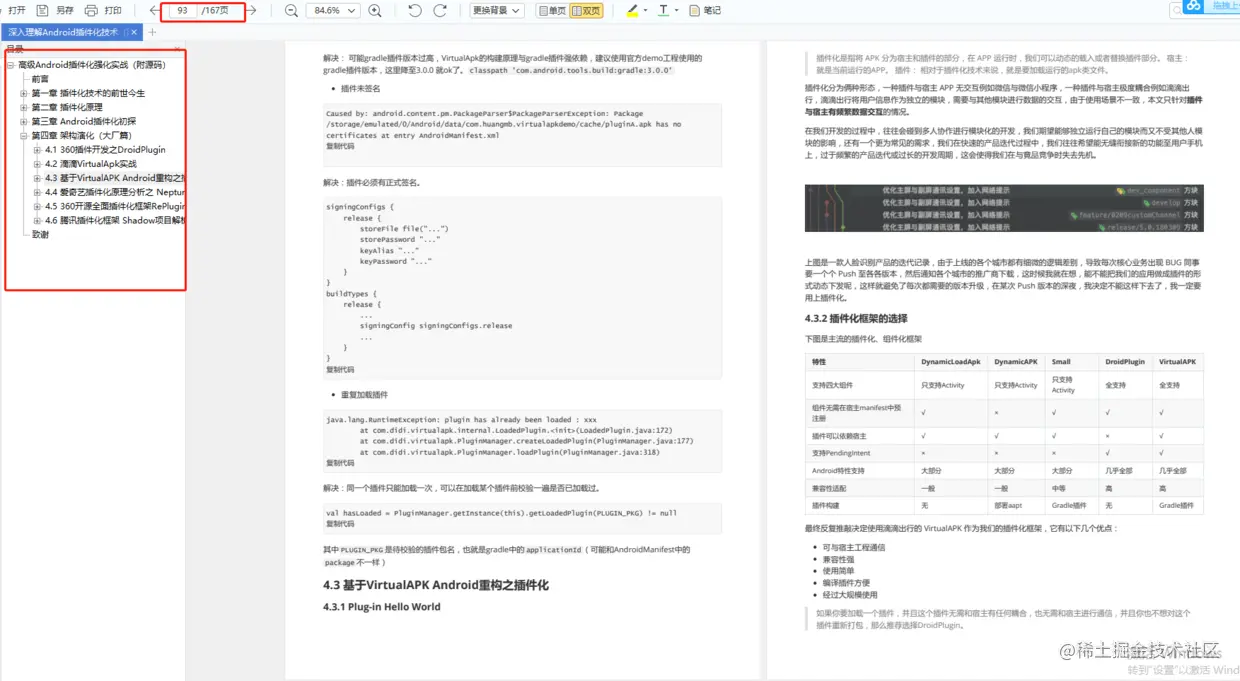Click the 4.3.2 插件化框架的选择 heading
The width and height of the screenshot is (1240, 681).
[856, 319]
